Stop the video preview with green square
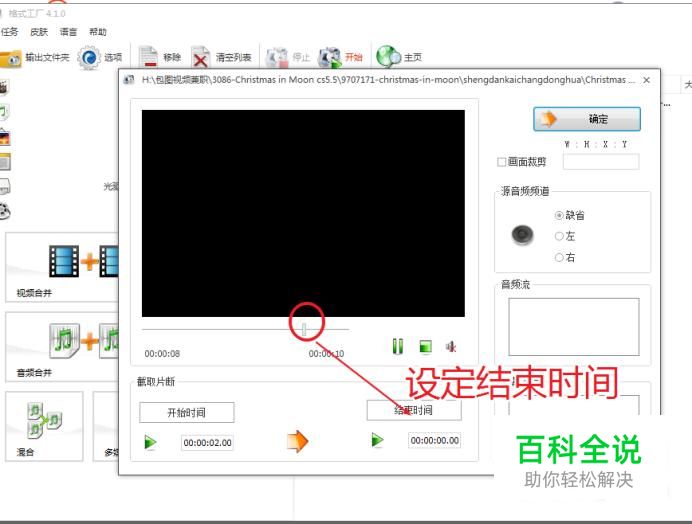This screenshot has height=524, width=692. 425,347
